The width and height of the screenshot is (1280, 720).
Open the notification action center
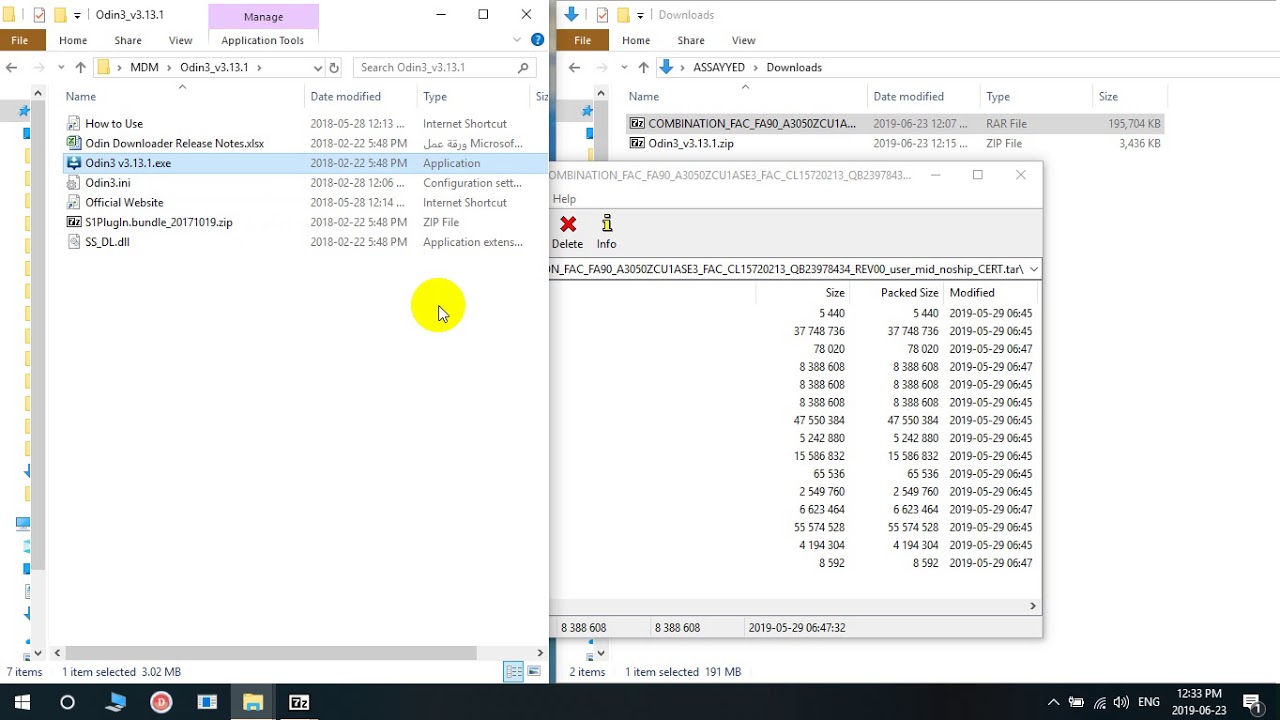coord(1251,702)
